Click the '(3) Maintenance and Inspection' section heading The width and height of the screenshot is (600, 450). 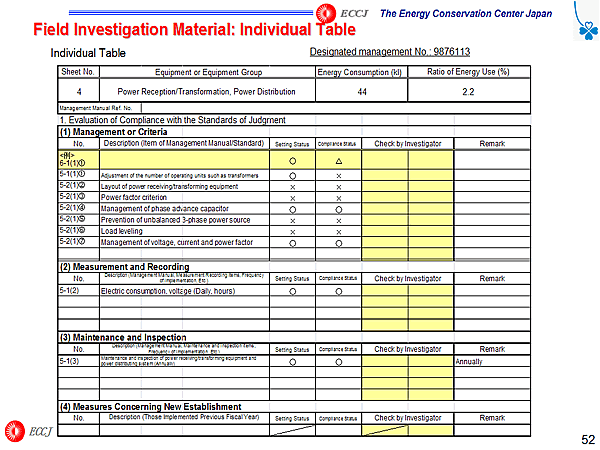point(123,337)
